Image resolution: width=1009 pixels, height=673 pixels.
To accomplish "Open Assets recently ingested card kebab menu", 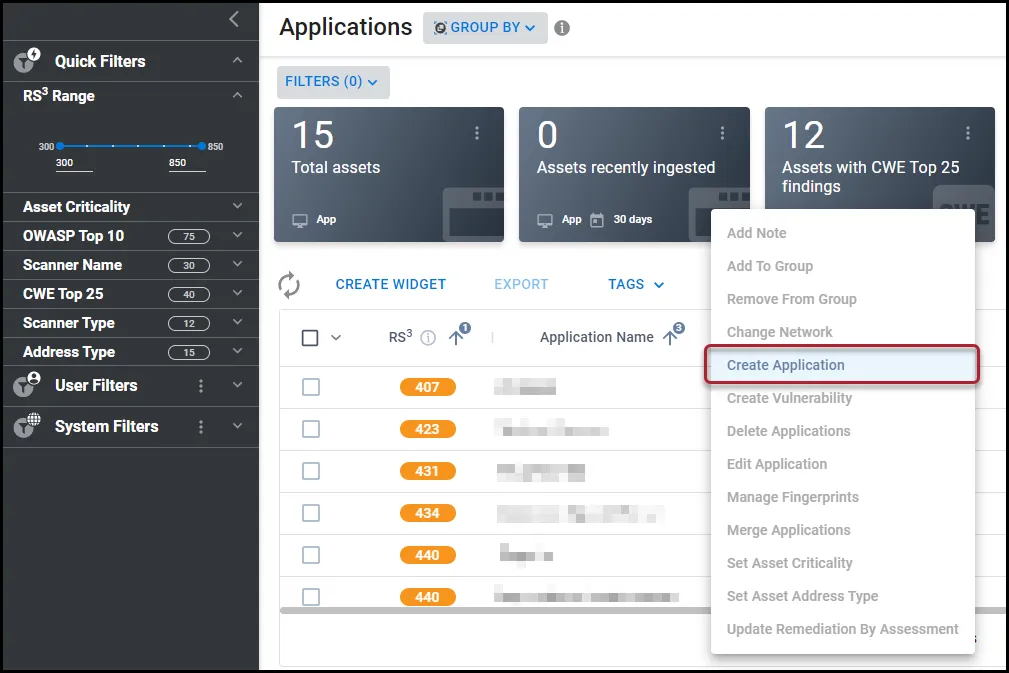I will tap(722, 133).
